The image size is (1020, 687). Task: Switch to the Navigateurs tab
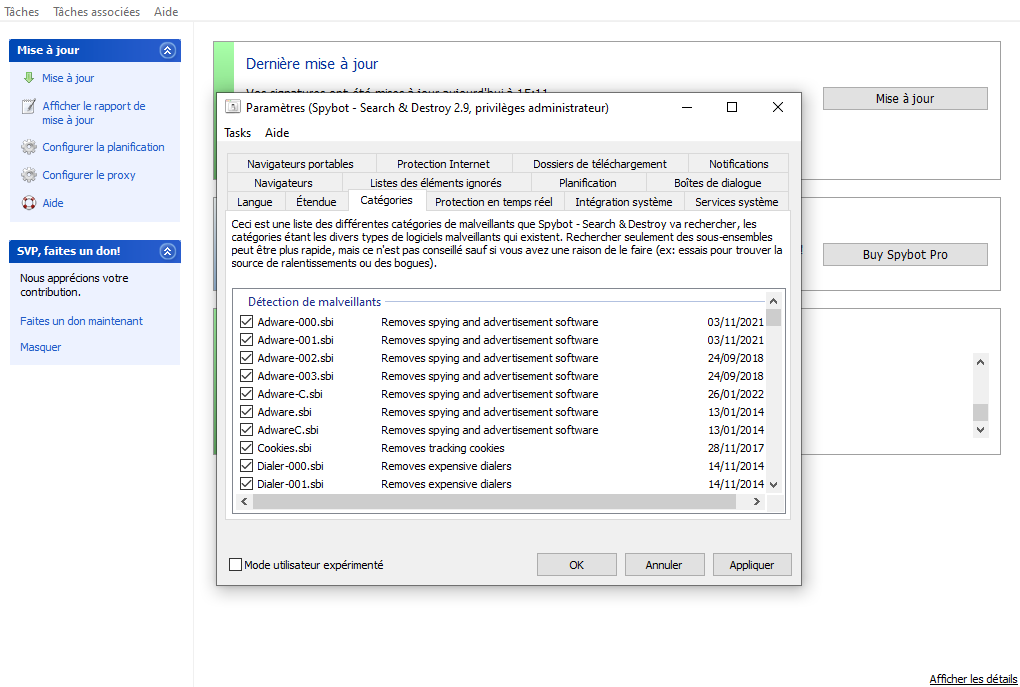283,183
